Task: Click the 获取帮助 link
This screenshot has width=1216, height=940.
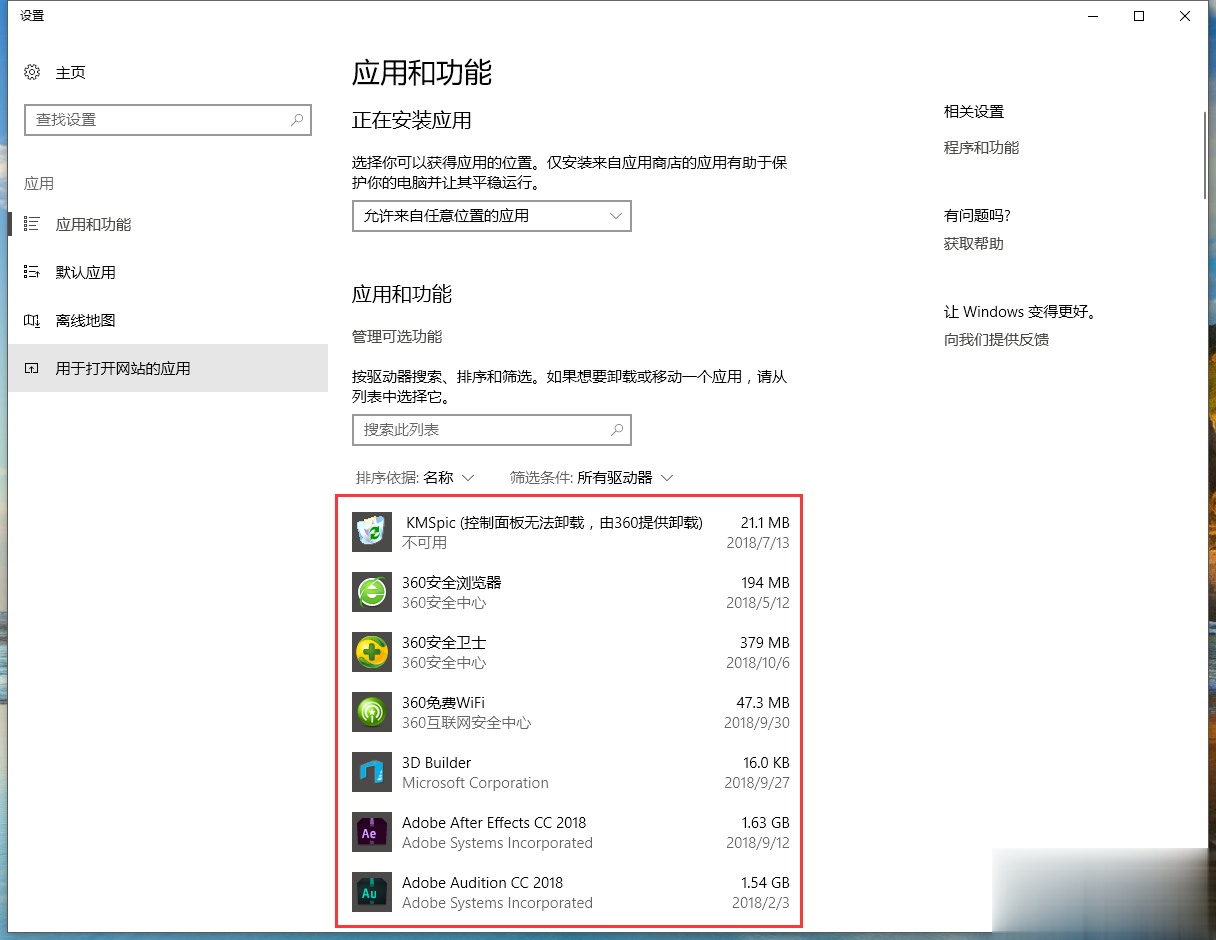Action: coord(974,244)
